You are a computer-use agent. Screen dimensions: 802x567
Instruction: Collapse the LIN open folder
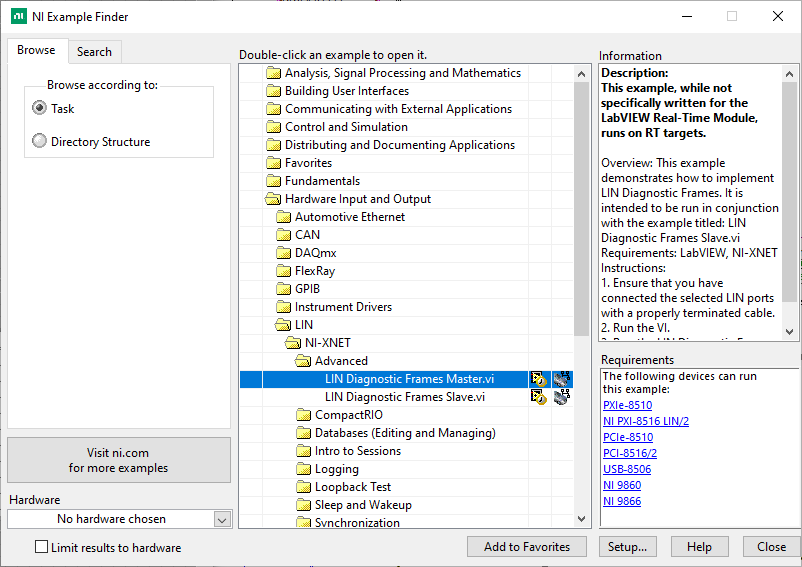click(283, 325)
